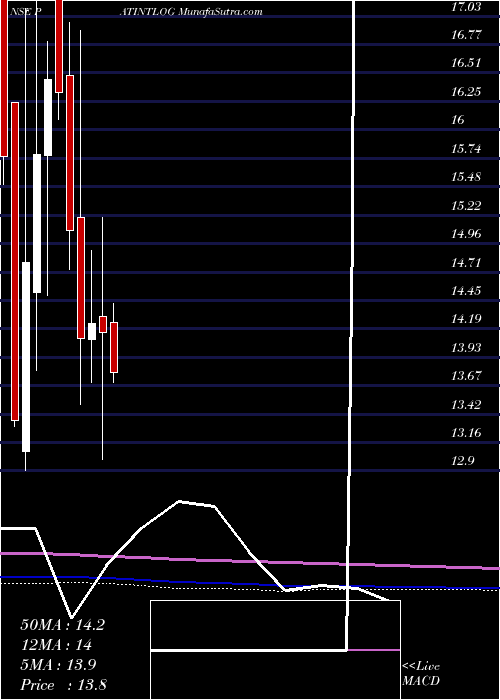The image size is (500, 700).
Task: Click the 13.42 price axis label
Action: [467, 404]
